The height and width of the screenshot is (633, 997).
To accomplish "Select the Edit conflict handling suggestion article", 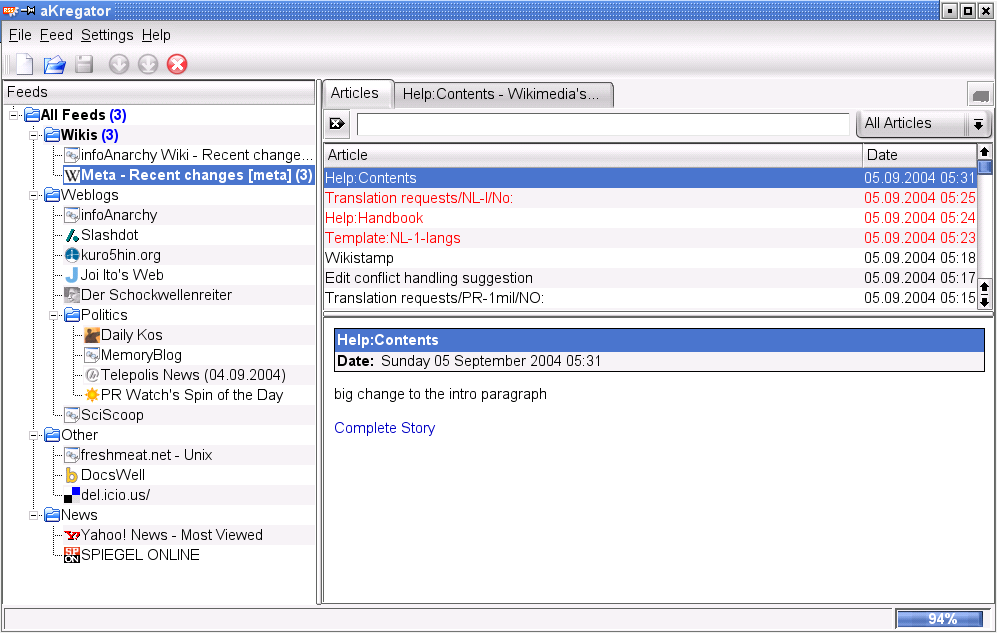I will [650, 278].
